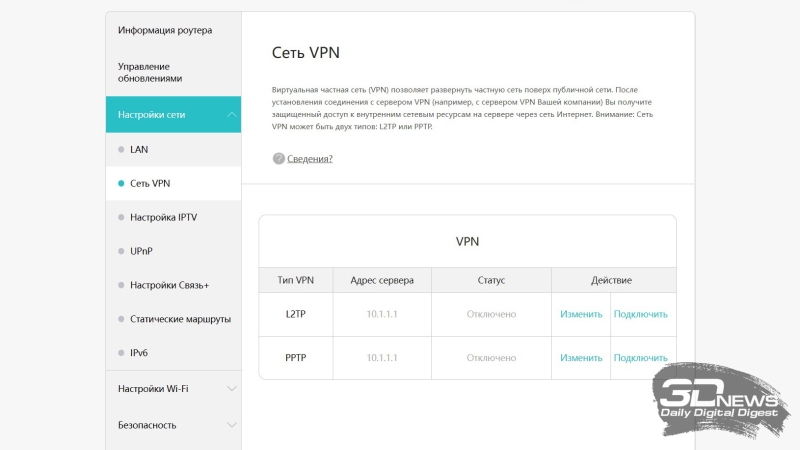This screenshot has height=450, width=800.
Task: Expand the Безопасность section
Action: 232,425
